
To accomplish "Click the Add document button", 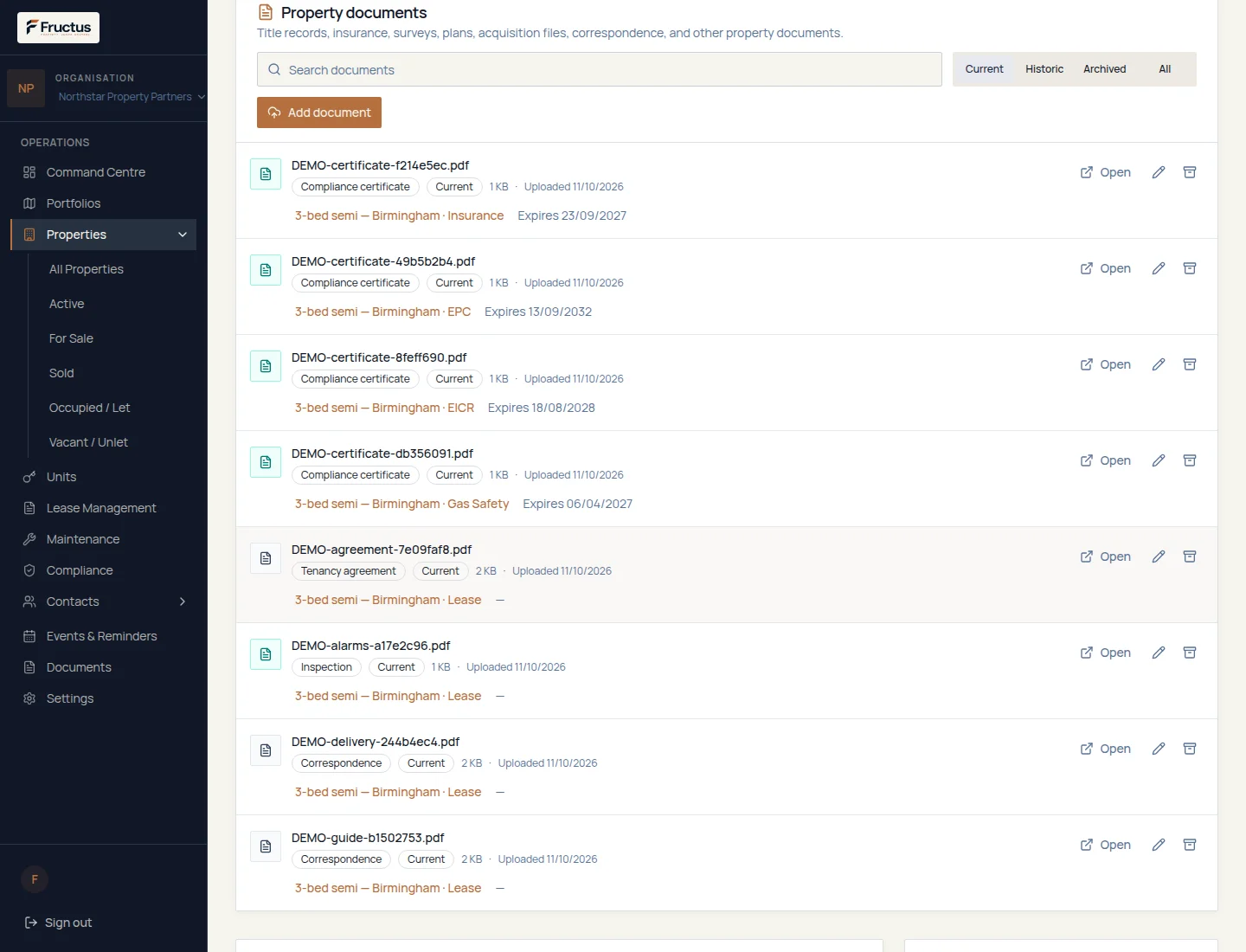I will coord(319,113).
